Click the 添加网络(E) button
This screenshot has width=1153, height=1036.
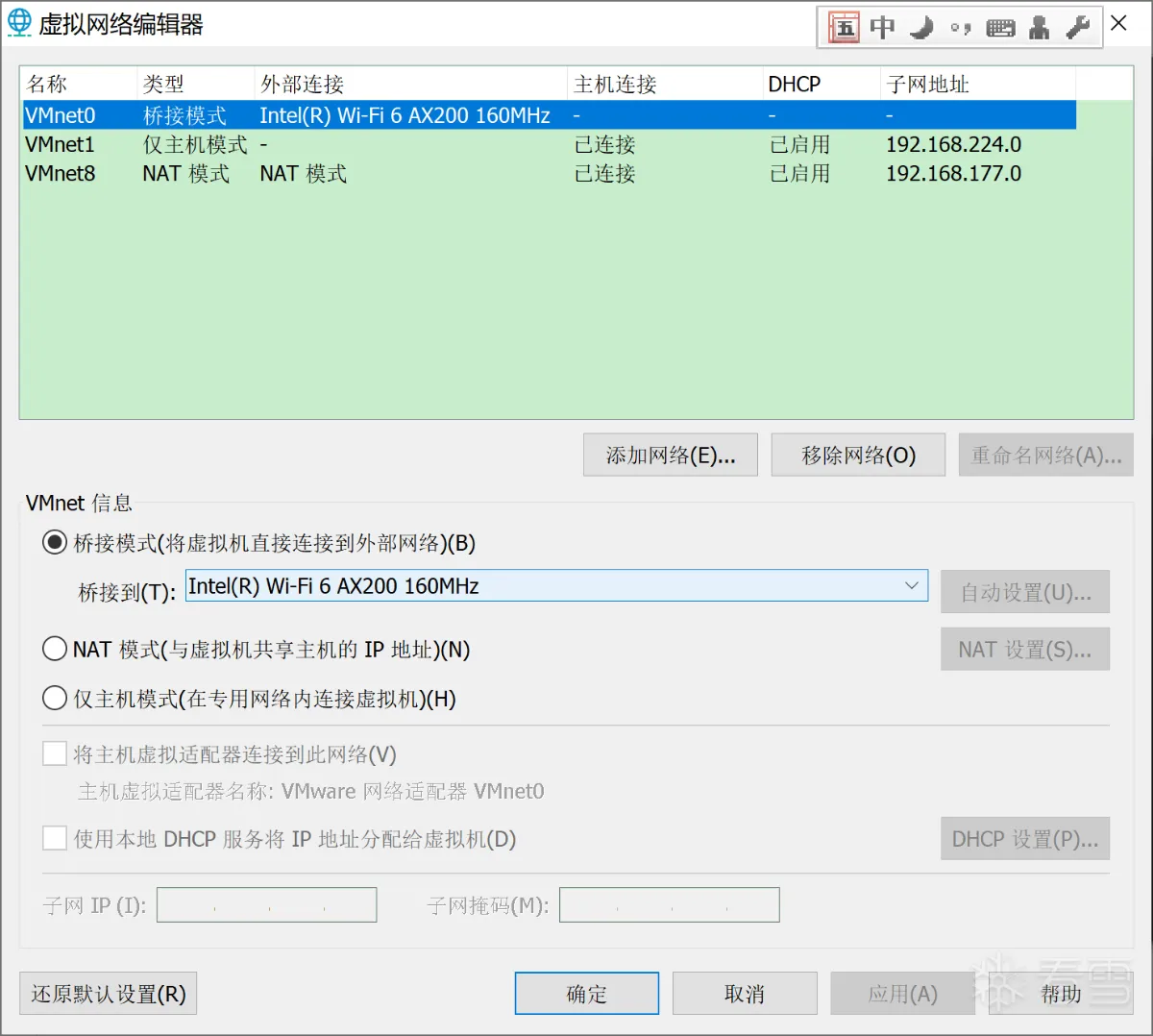[x=670, y=455]
